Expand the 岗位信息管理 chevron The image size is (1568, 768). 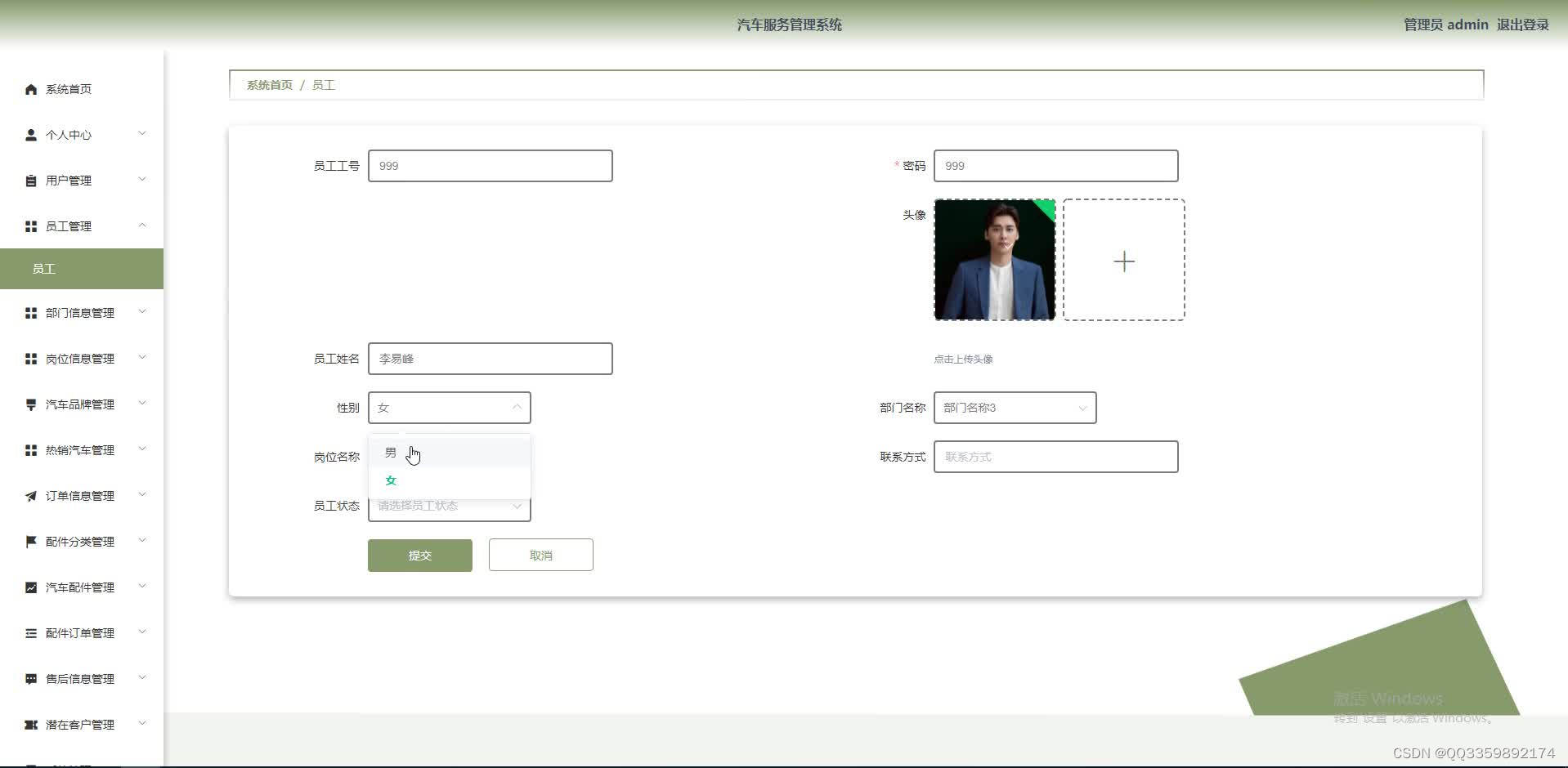142,358
